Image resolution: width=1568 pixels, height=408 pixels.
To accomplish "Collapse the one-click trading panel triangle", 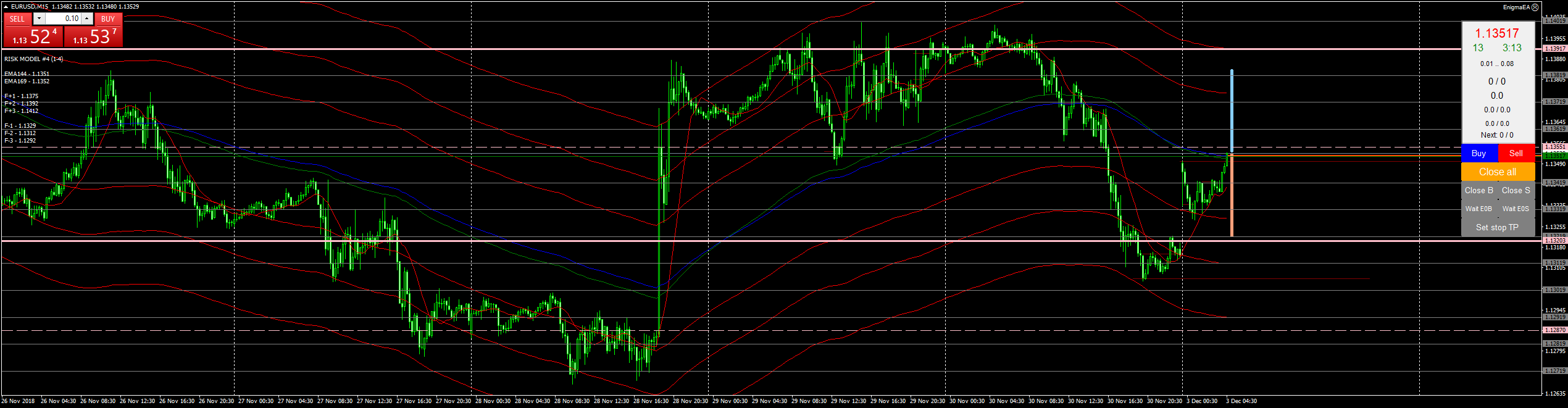I will (x=6, y=7).
